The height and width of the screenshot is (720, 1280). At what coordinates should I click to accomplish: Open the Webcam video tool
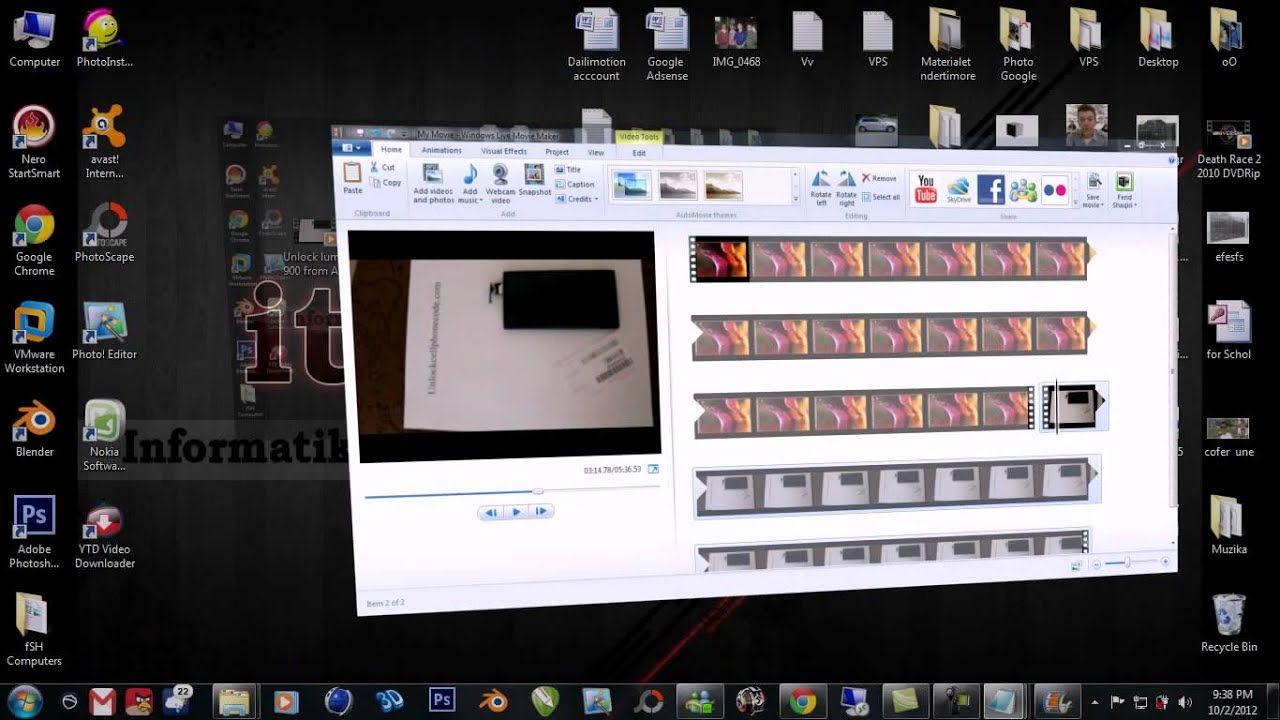[x=500, y=184]
